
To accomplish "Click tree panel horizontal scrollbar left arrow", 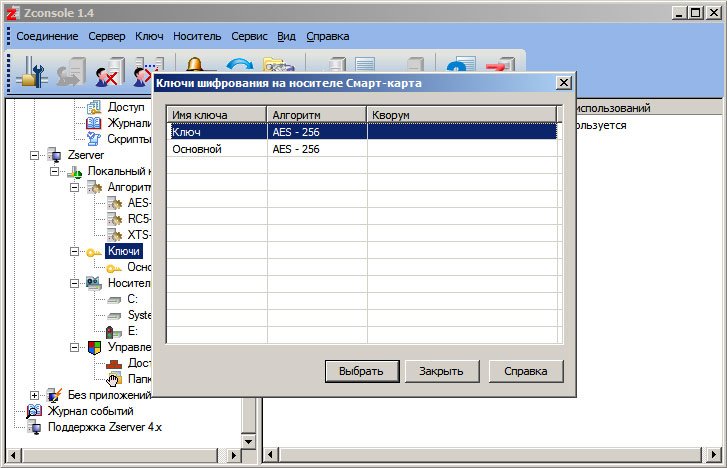I will [13, 455].
